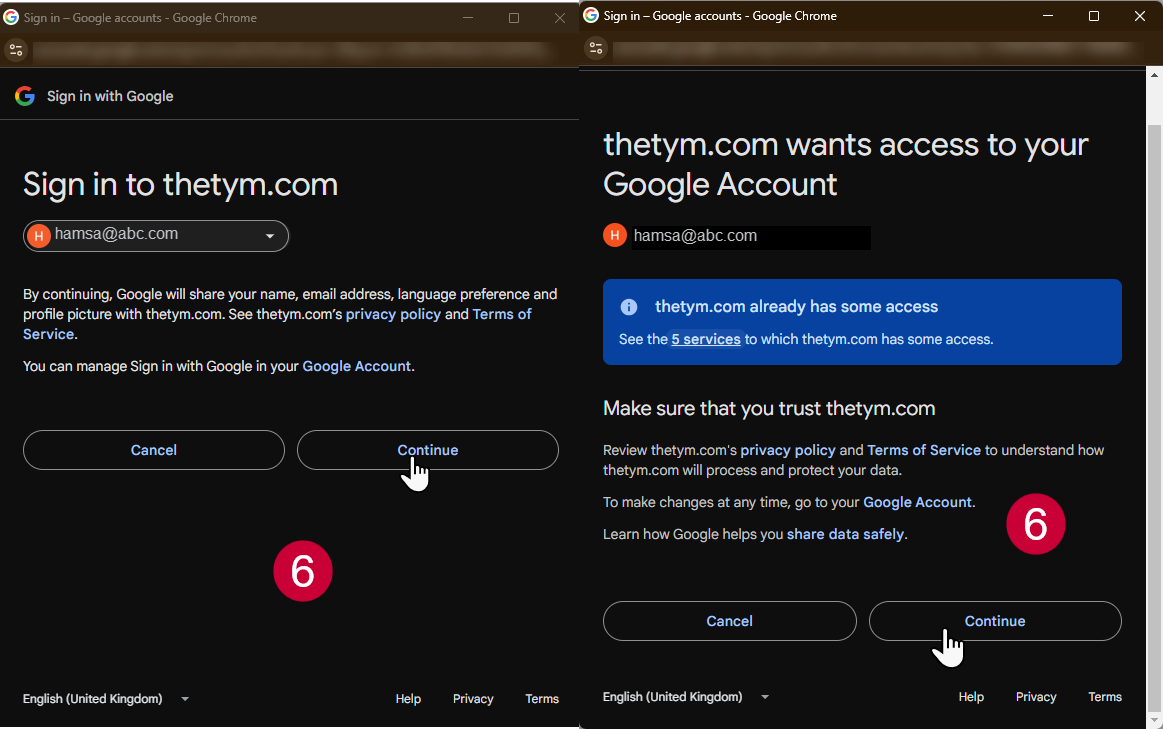
Task: Click the text "thetym.com already has some access"
Action: point(797,306)
